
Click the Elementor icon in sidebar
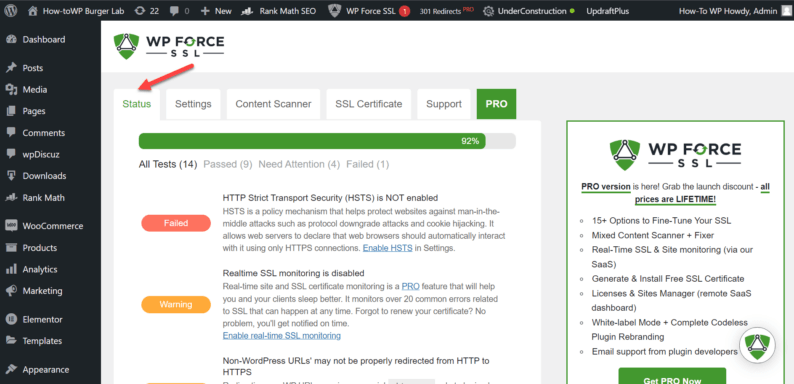click(x=12, y=319)
